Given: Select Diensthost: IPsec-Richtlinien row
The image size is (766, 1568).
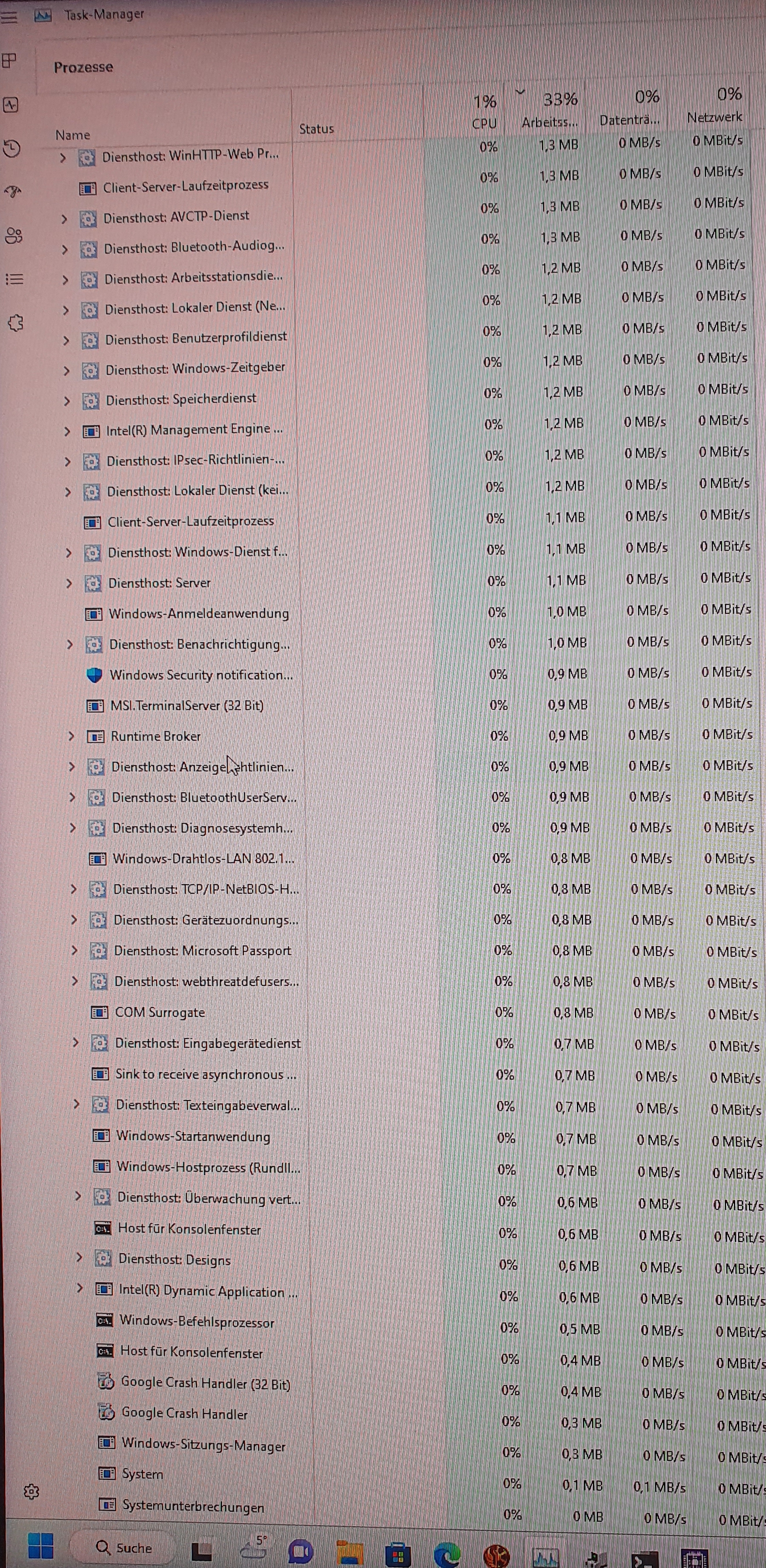Looking at the screenshot, I should coord(195,460).
